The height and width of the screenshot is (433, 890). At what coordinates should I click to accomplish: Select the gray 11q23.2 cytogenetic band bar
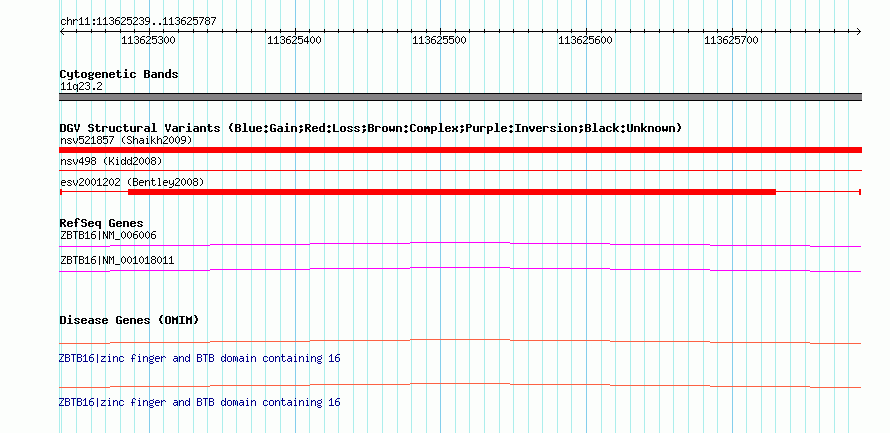coord(460,97)
